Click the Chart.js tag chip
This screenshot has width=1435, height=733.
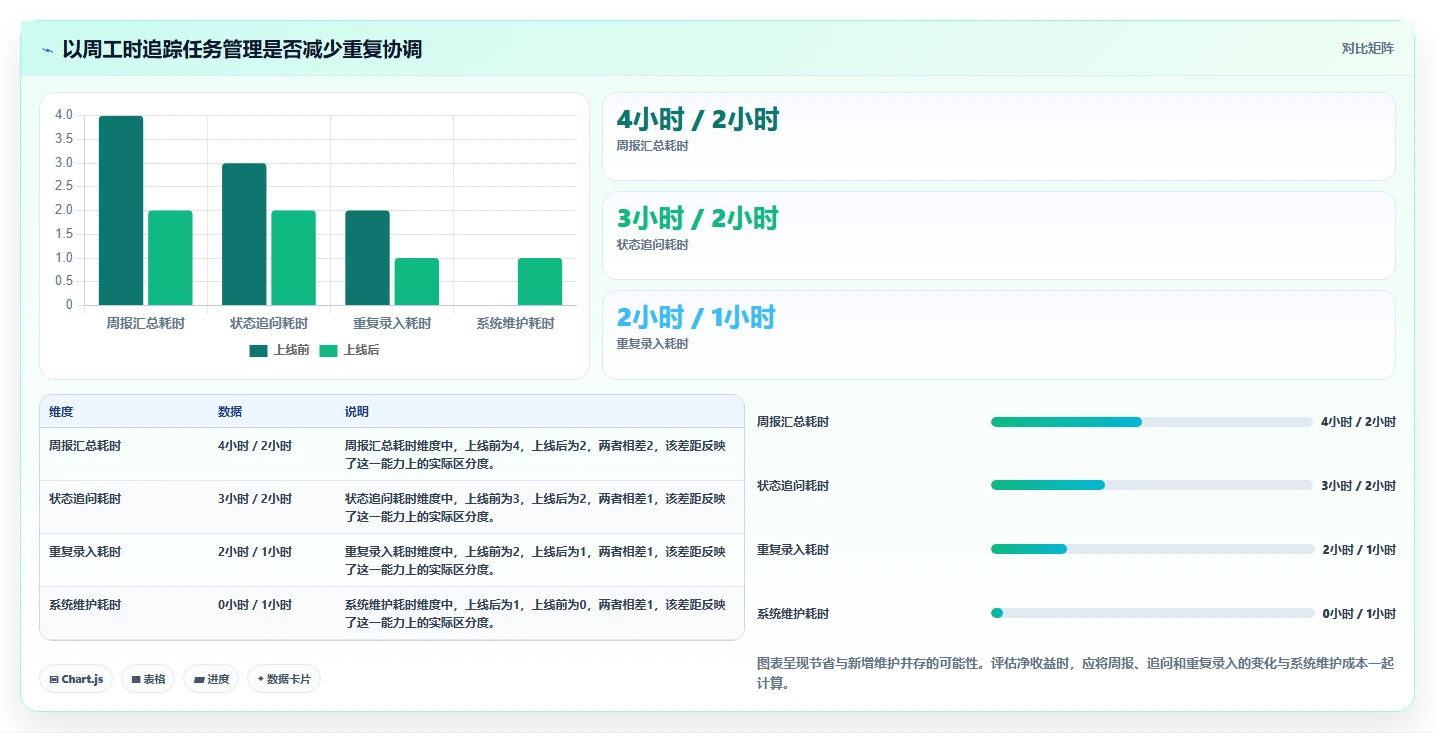click(x=77, y=679)
